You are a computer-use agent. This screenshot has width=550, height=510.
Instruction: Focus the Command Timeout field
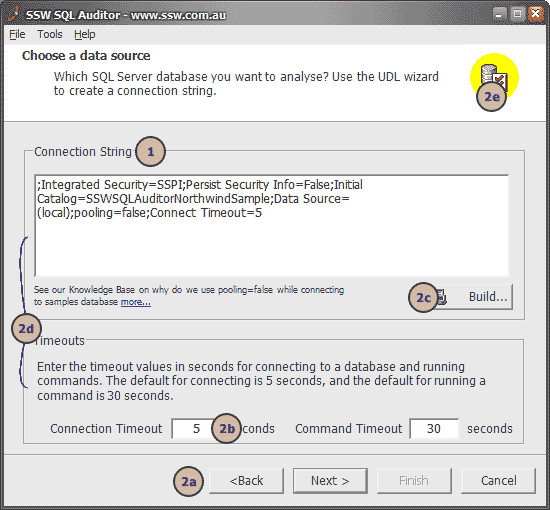434,428
